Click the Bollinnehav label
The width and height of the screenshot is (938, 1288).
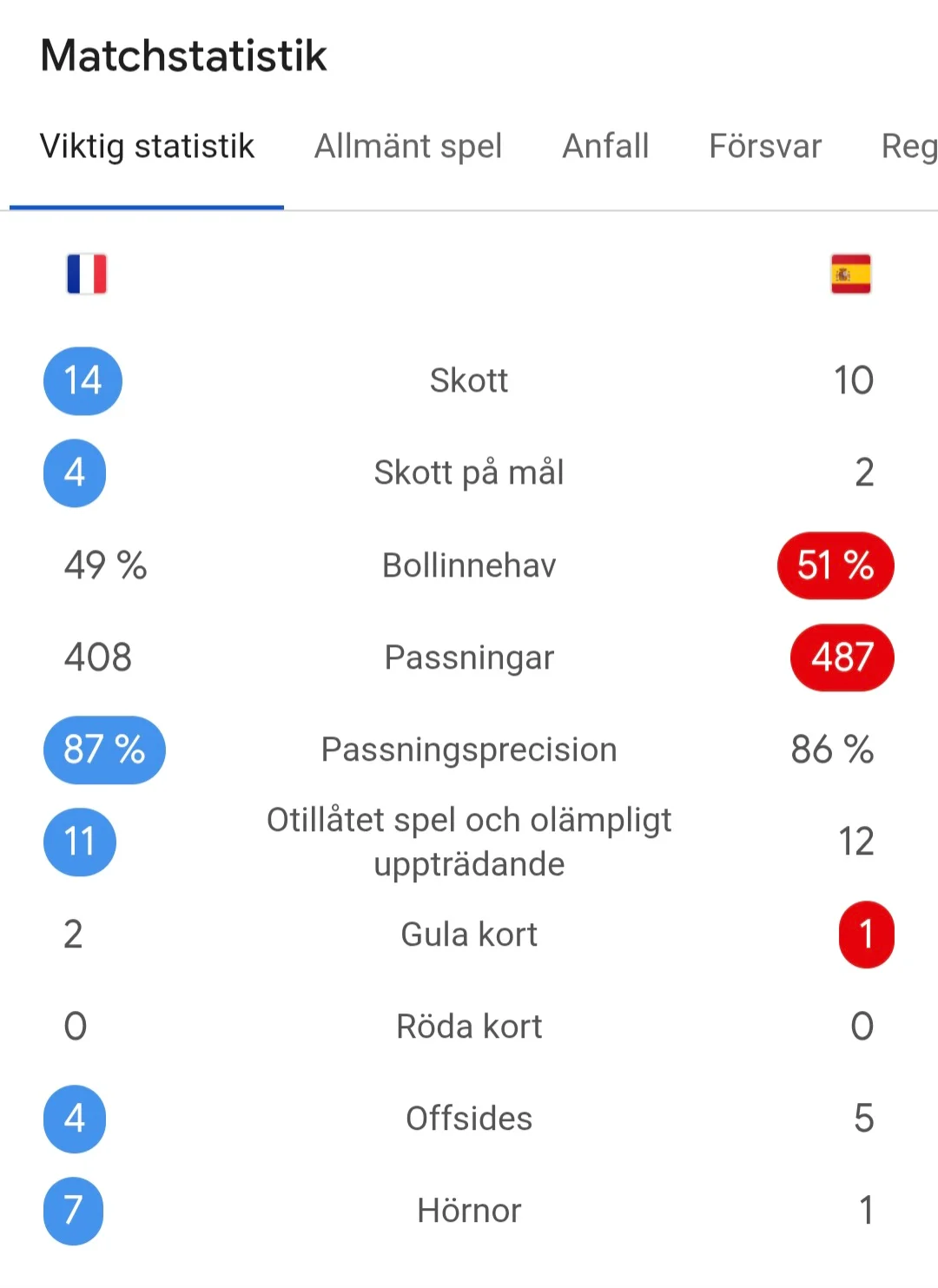(x=469, y=565)
